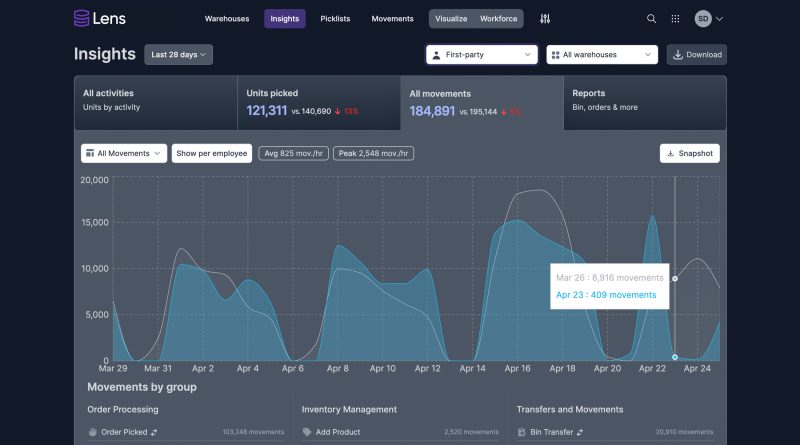Open the apps grid icon

tap(676, 18)
